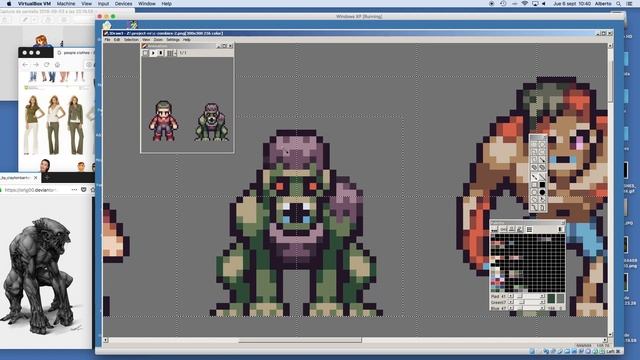Click the browser forward arrow
Screen dimensions: 640x360
36,64
